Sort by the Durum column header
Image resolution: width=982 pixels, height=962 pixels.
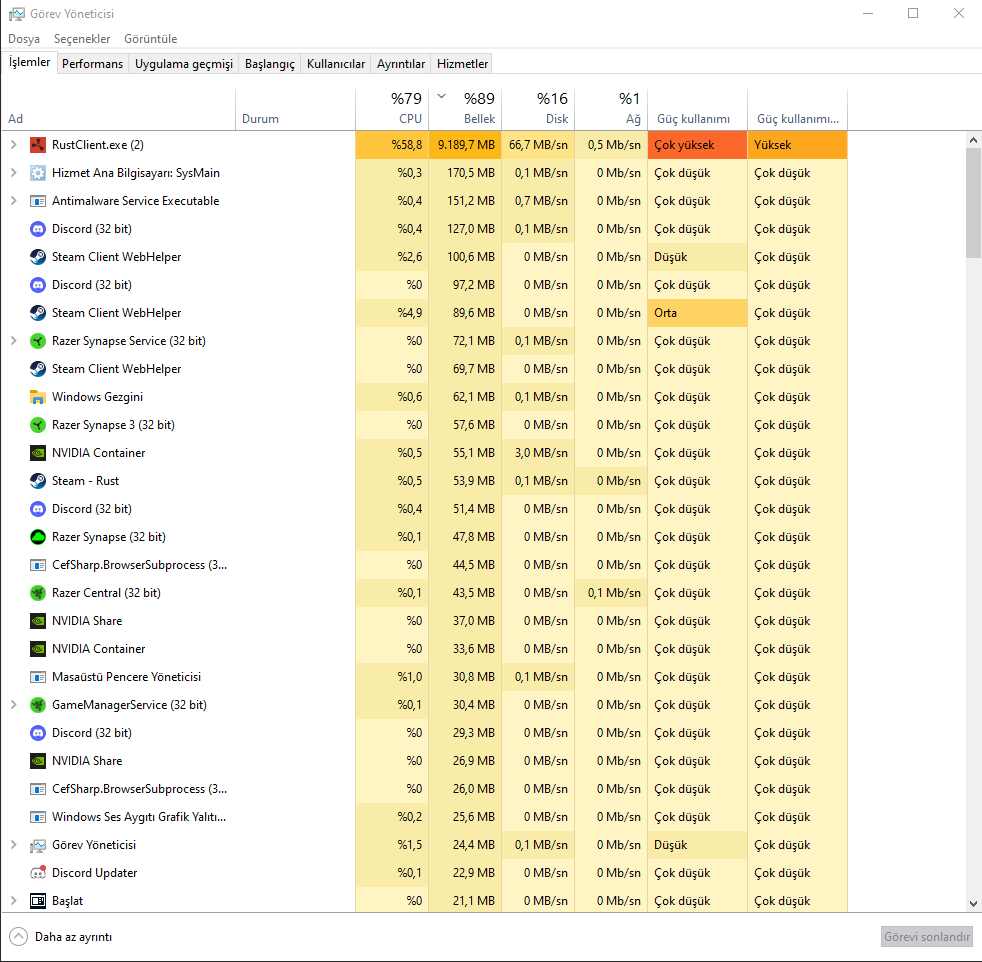(296, 110)
